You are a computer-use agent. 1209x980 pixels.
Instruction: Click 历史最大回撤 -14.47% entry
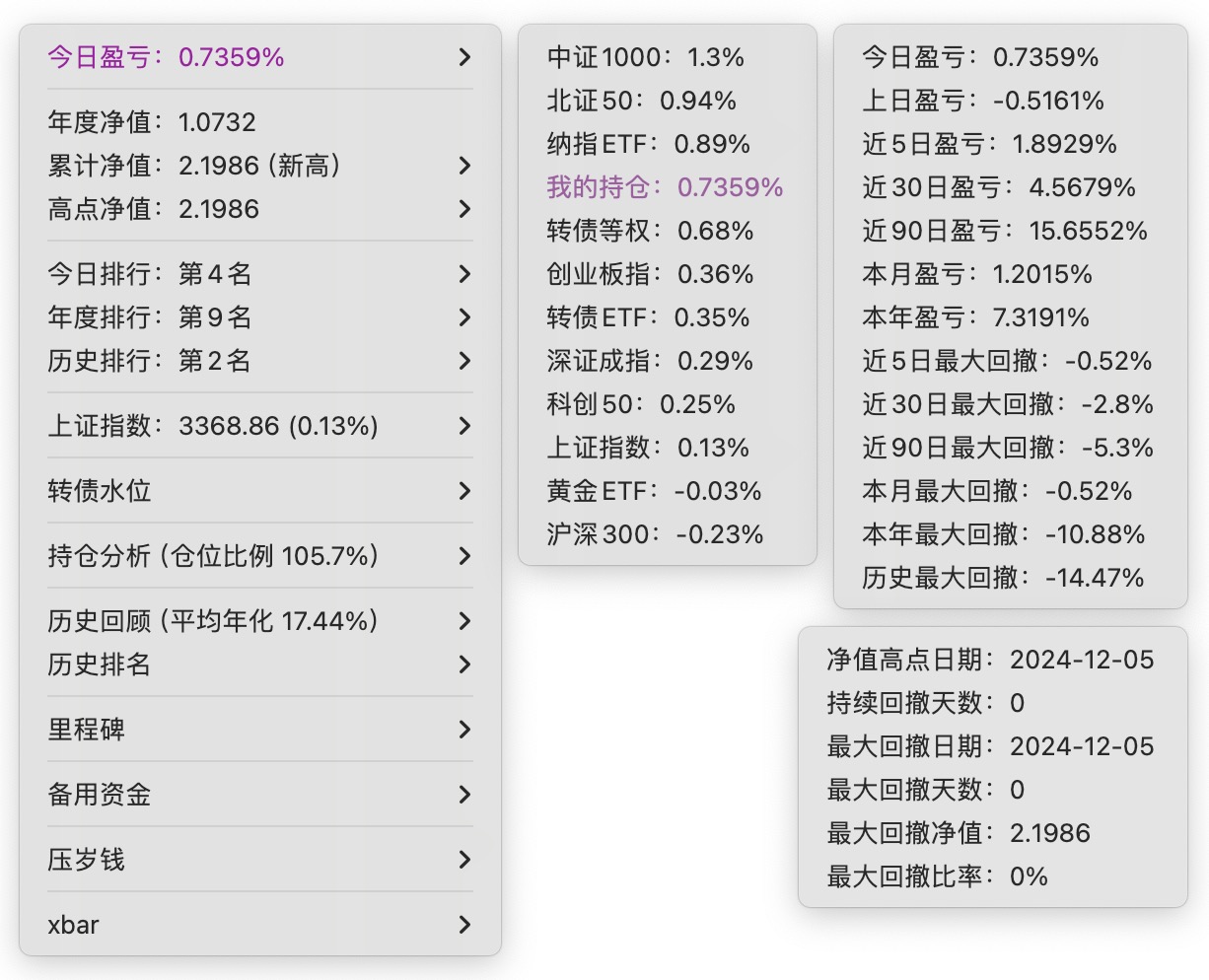point(1002,578)
